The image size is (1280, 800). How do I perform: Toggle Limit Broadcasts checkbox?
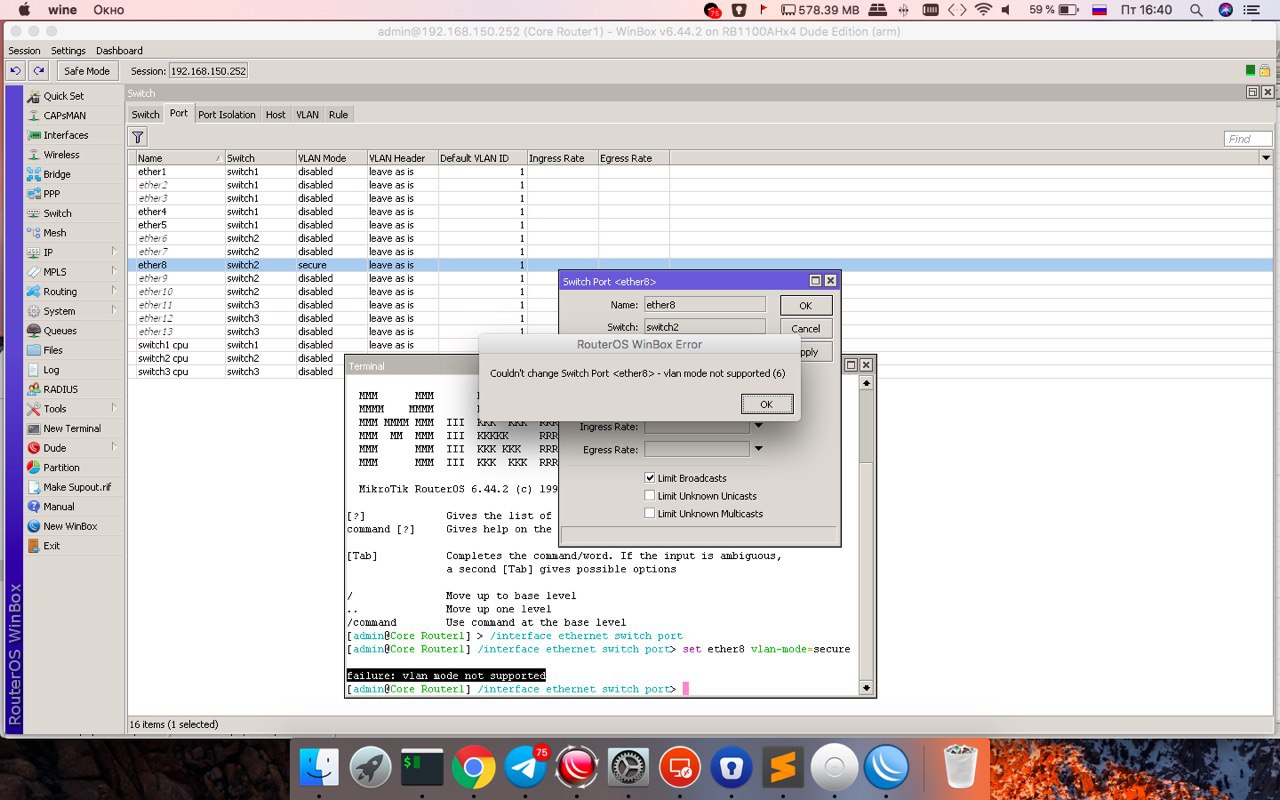tap(650, 478)
